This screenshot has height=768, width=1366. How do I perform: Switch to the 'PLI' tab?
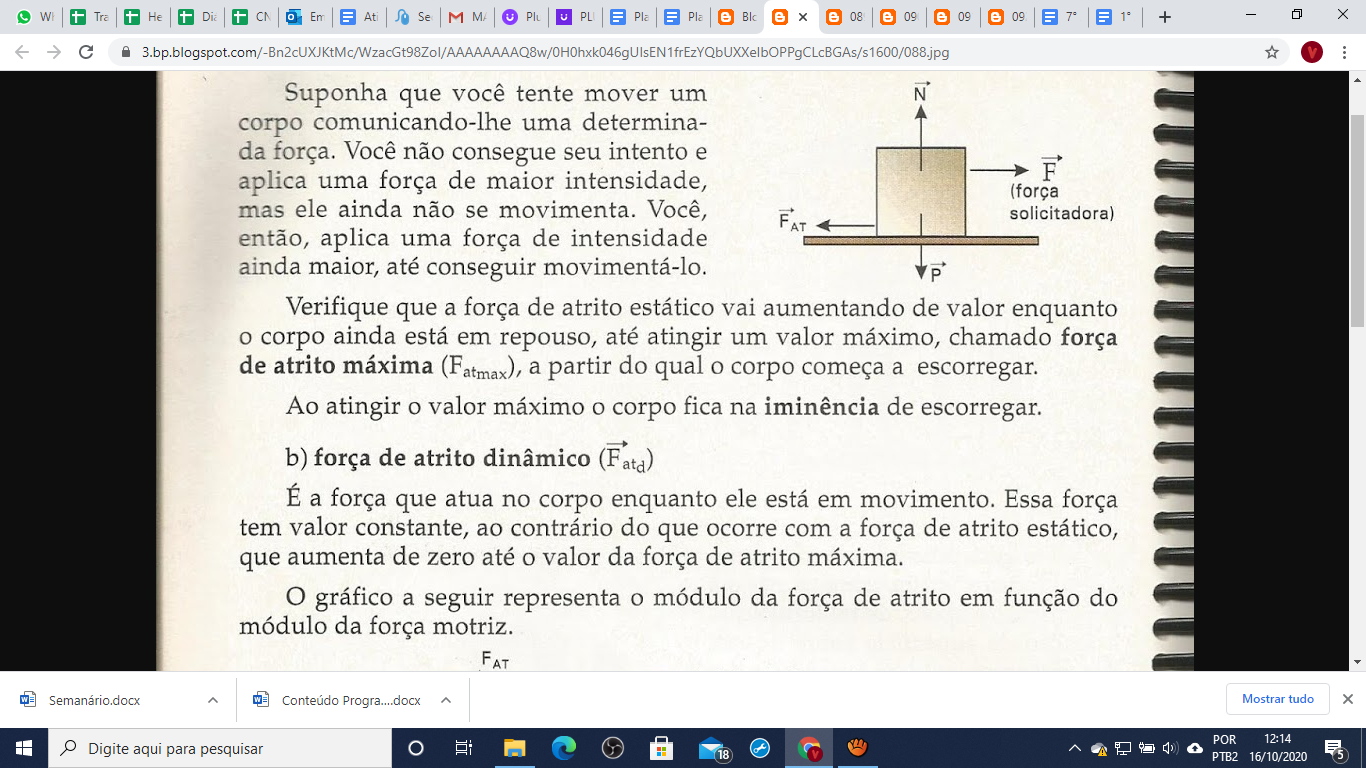coord(574,17)
